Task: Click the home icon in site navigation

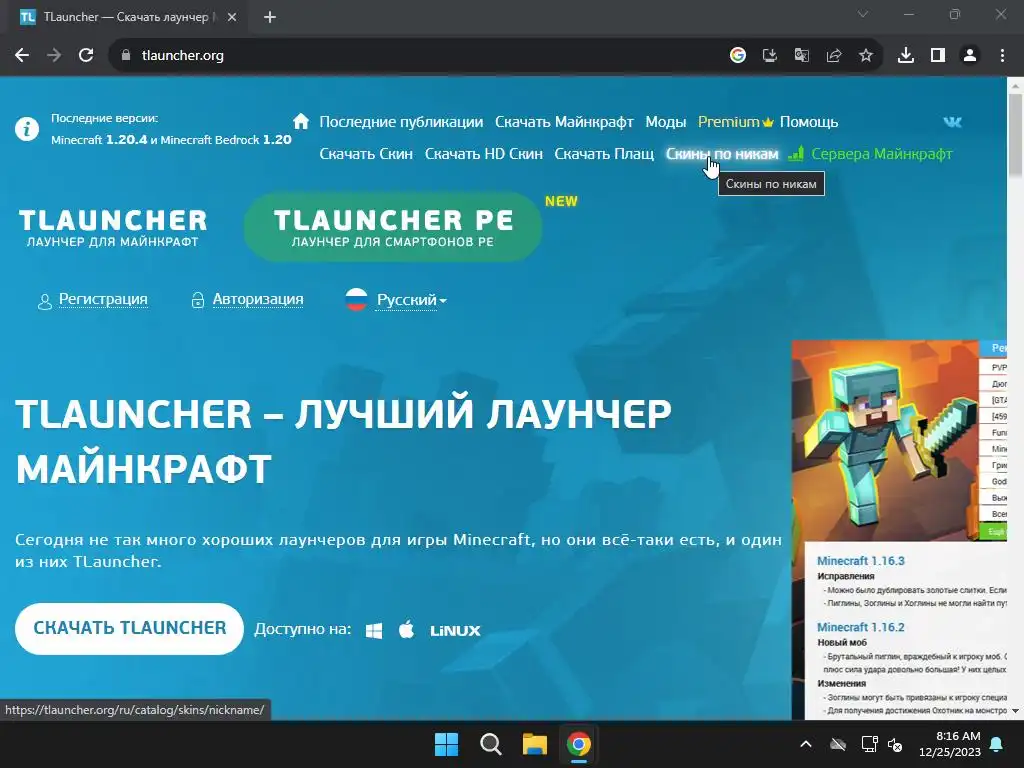Action: (x=301, y=121)
